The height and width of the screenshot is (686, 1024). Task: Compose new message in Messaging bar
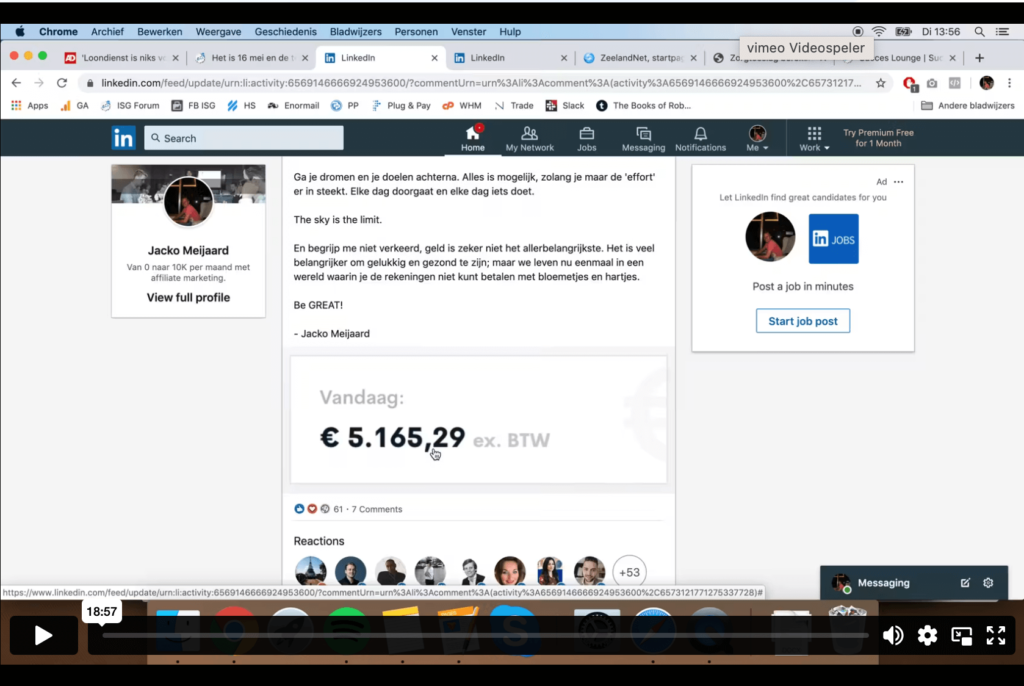[965, 583]
